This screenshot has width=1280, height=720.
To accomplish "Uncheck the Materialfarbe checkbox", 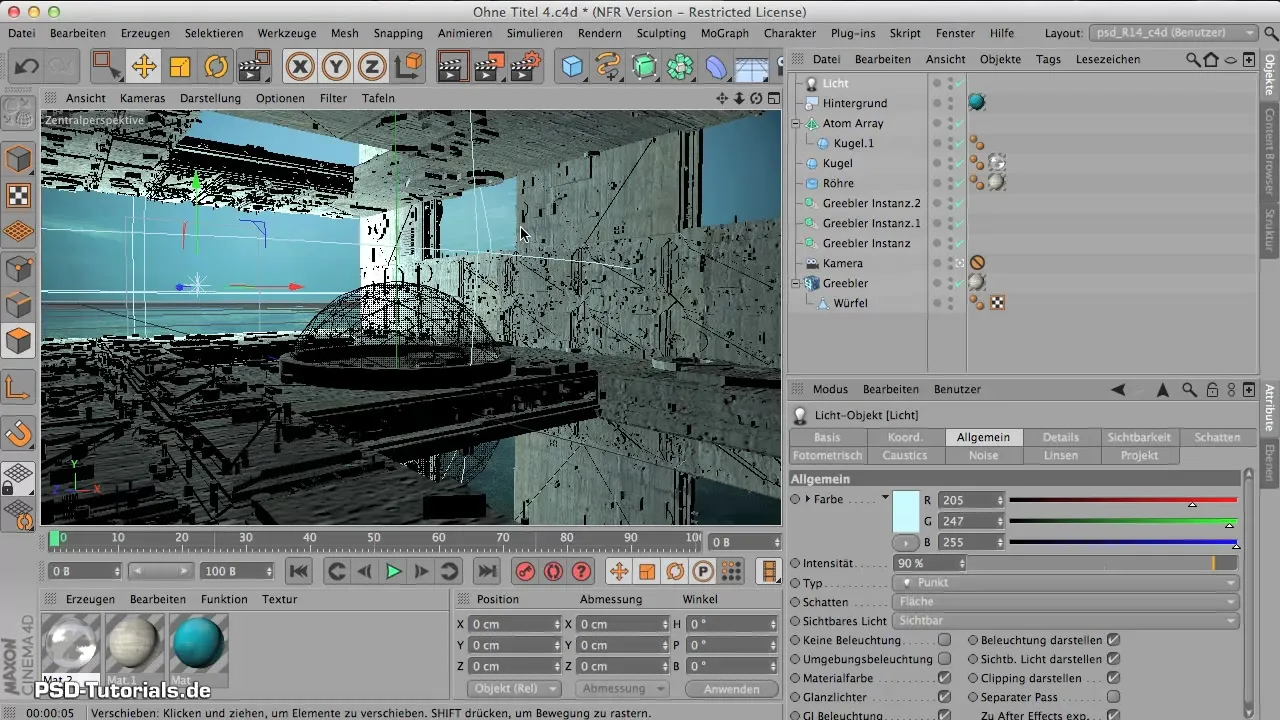I will coord(944,679).
